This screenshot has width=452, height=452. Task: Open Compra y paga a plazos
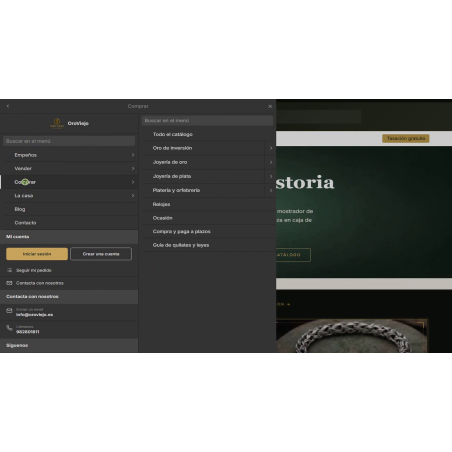[182, 231]
